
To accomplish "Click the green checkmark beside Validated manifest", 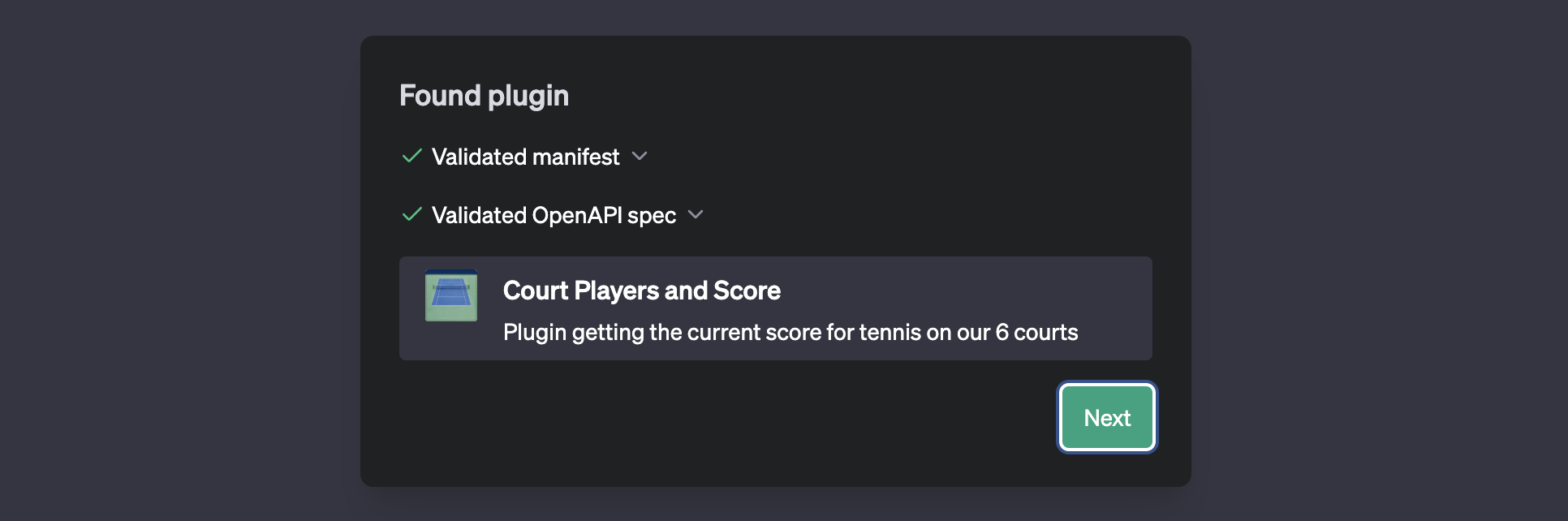I will click(412, 156).
